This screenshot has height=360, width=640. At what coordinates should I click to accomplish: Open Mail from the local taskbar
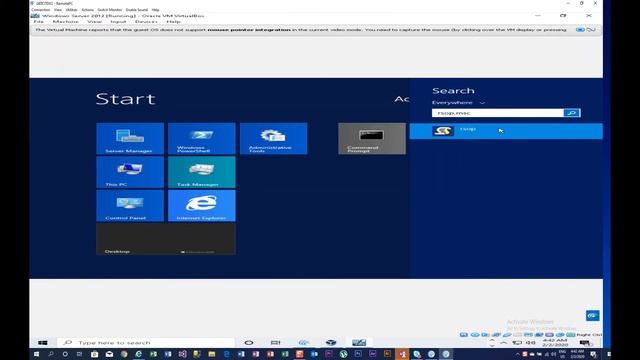click(109, 354)
